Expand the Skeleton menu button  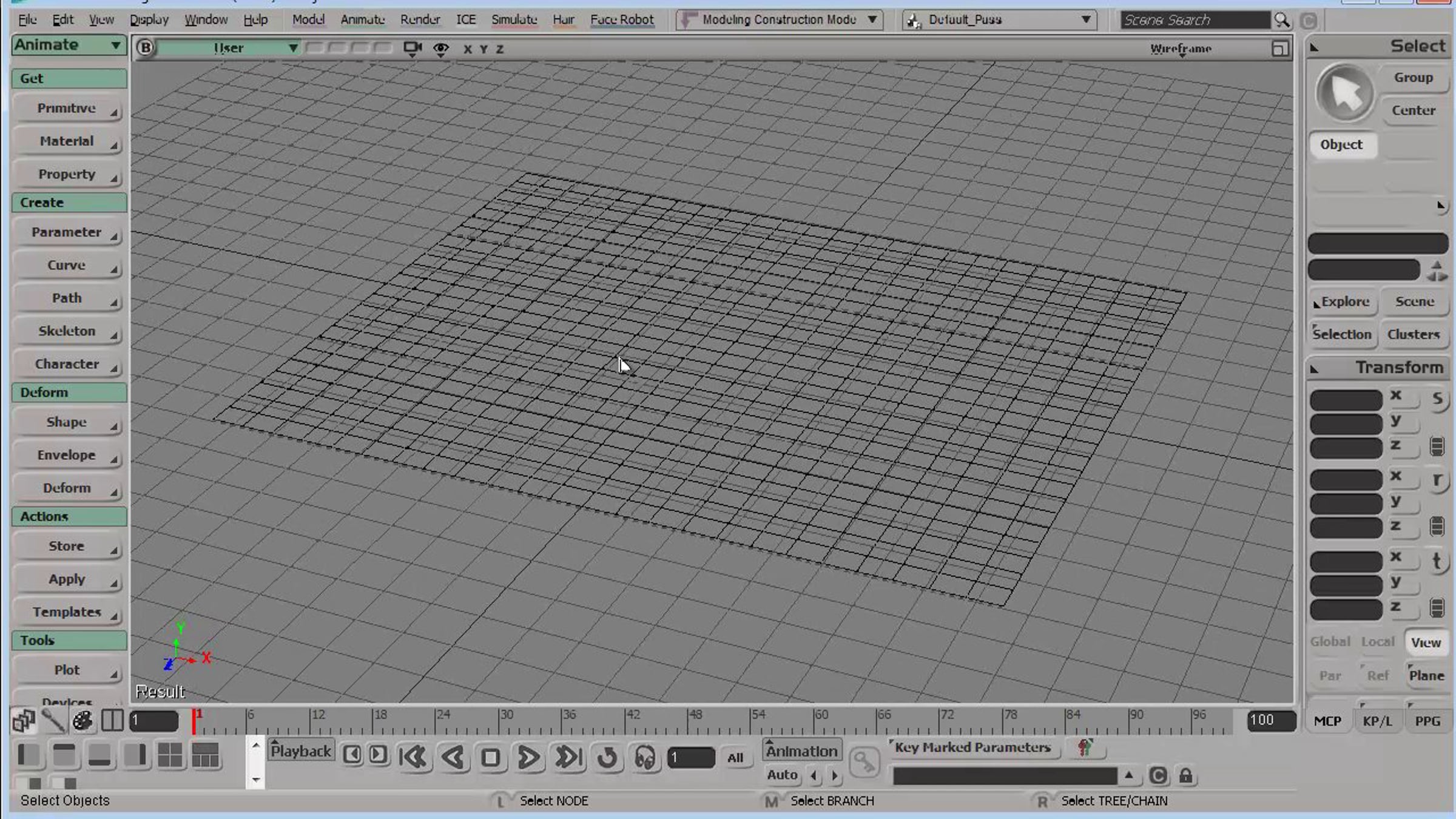pos(68,331)
